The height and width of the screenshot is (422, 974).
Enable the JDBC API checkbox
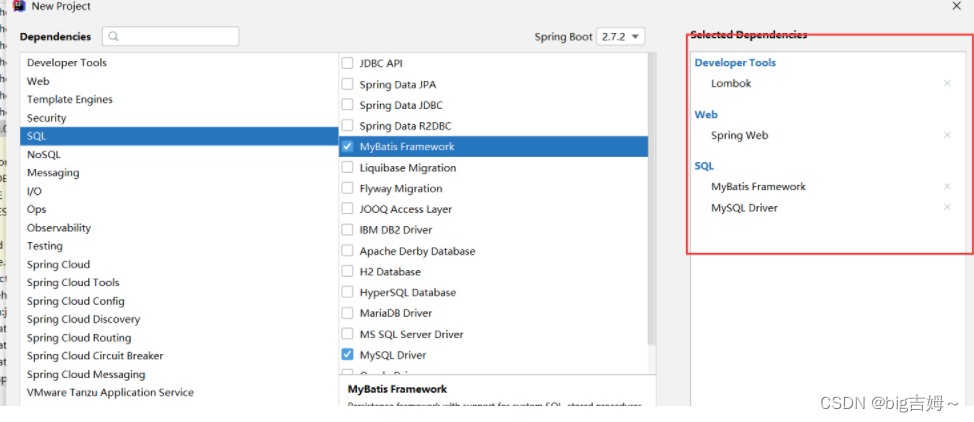click(347, 63)
